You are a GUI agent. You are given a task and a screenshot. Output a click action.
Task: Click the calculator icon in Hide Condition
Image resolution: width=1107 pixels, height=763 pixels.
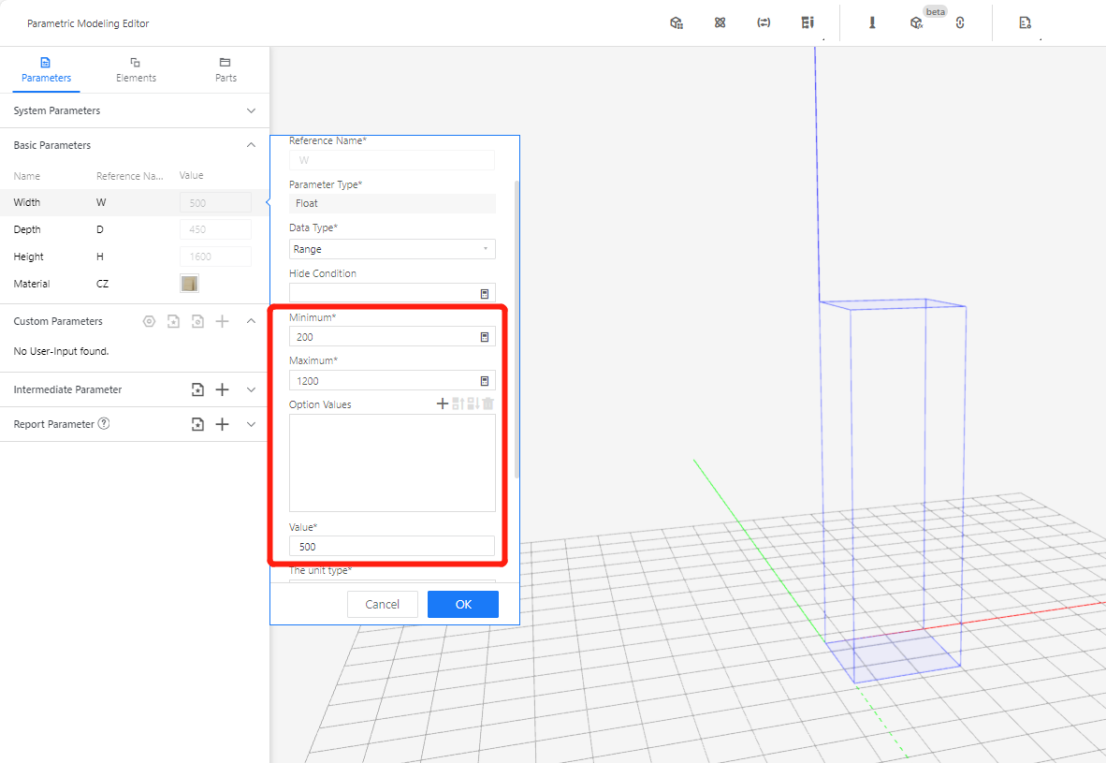(x=485, y=293)
